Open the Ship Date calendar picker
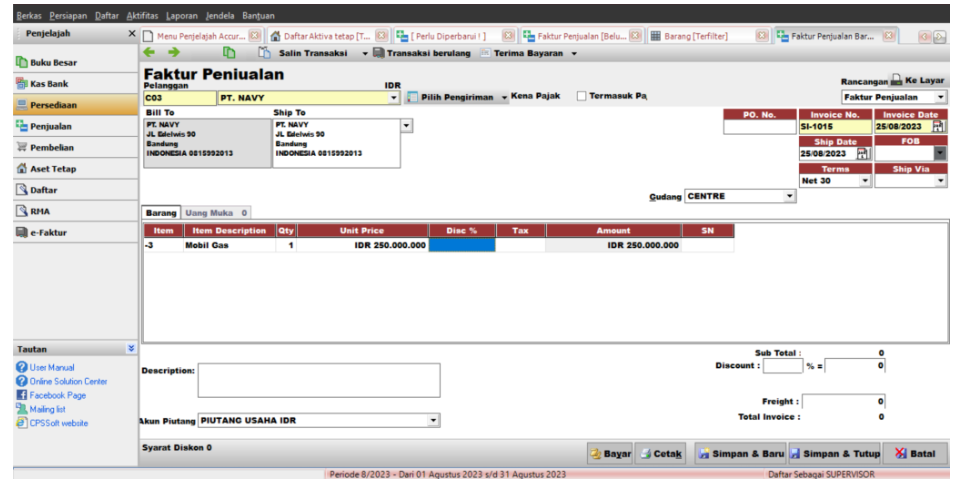968x490 pixels. click(x=862, y=153)
